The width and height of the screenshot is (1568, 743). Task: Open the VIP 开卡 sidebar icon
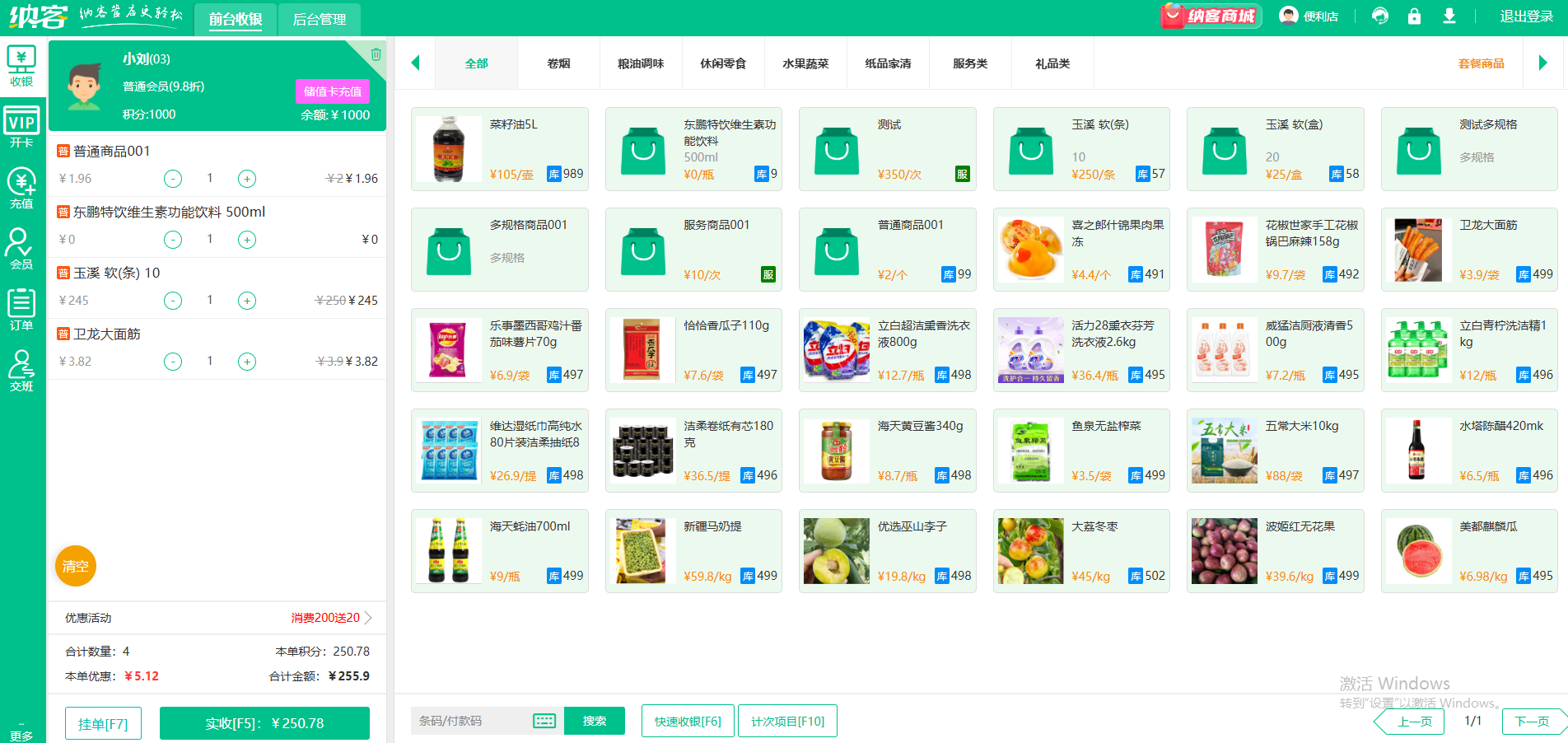(21, 127)
